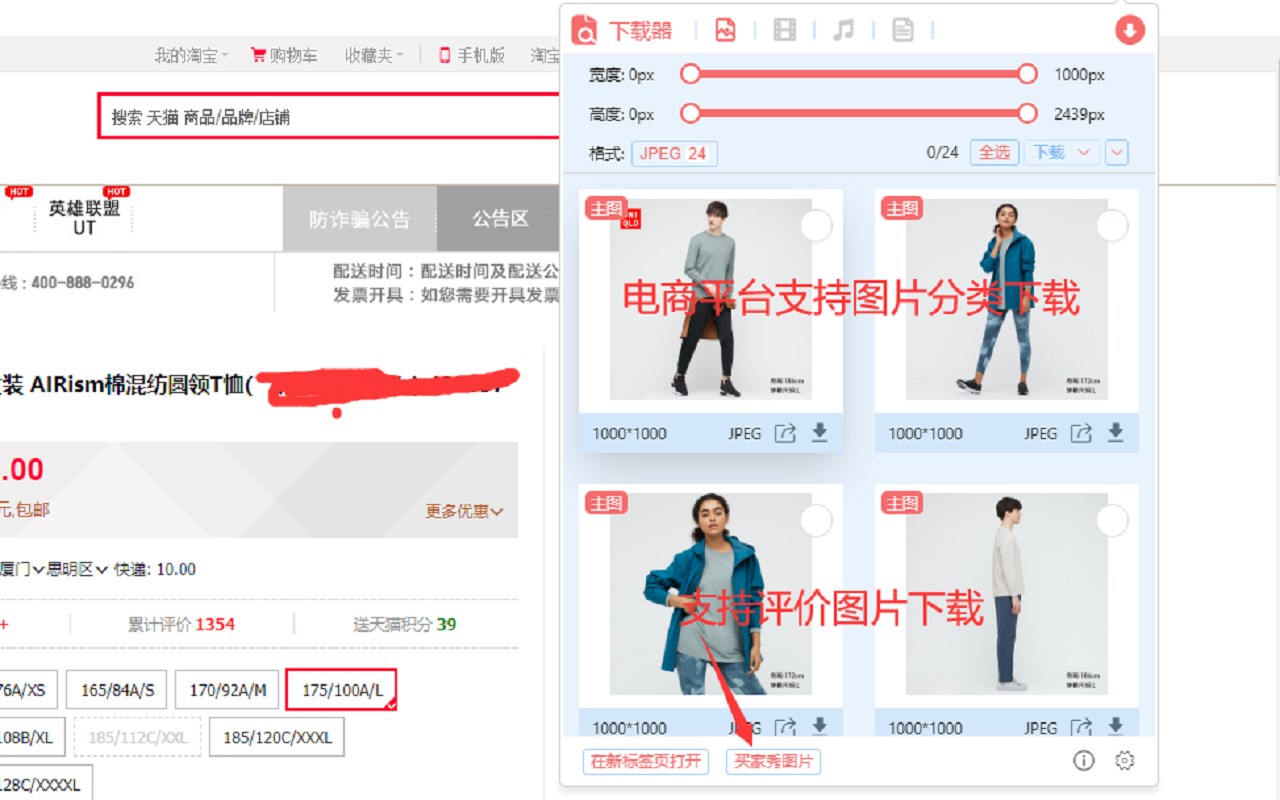Open downloader settings gear icon

point(1125,761)
